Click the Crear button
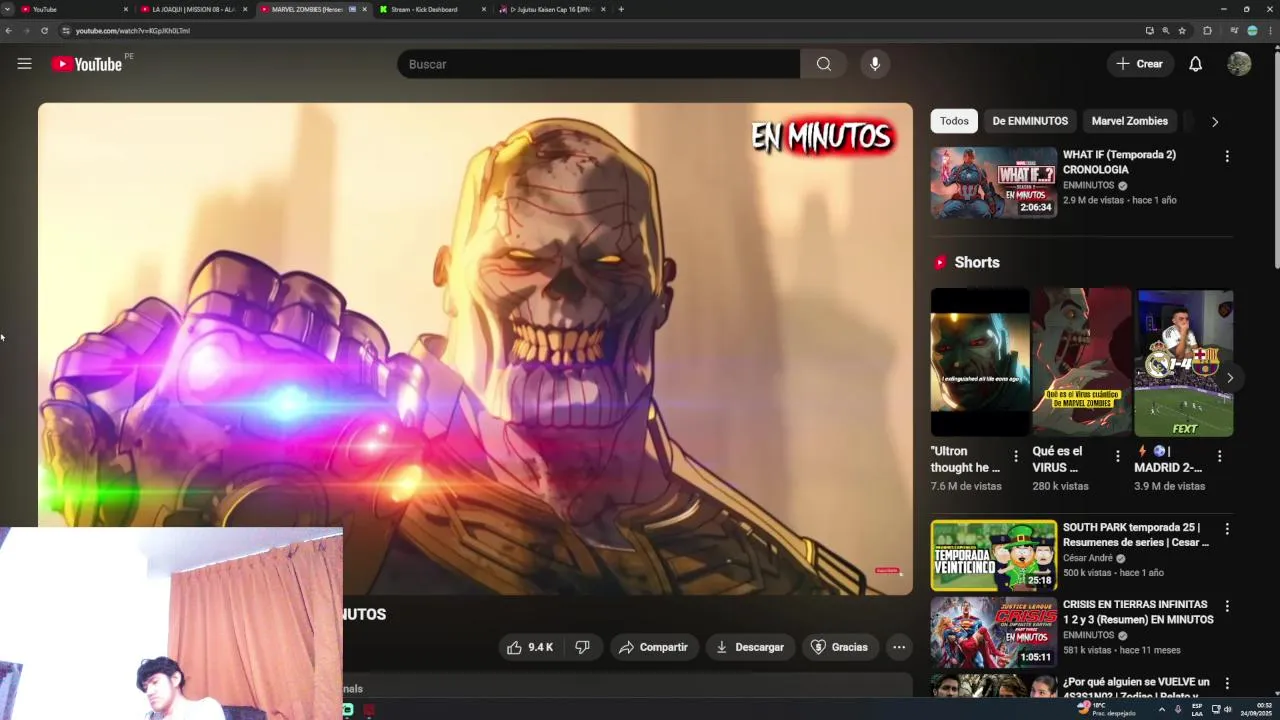Viewport: 1280px width, 720px height. [x=1140, y=64]
